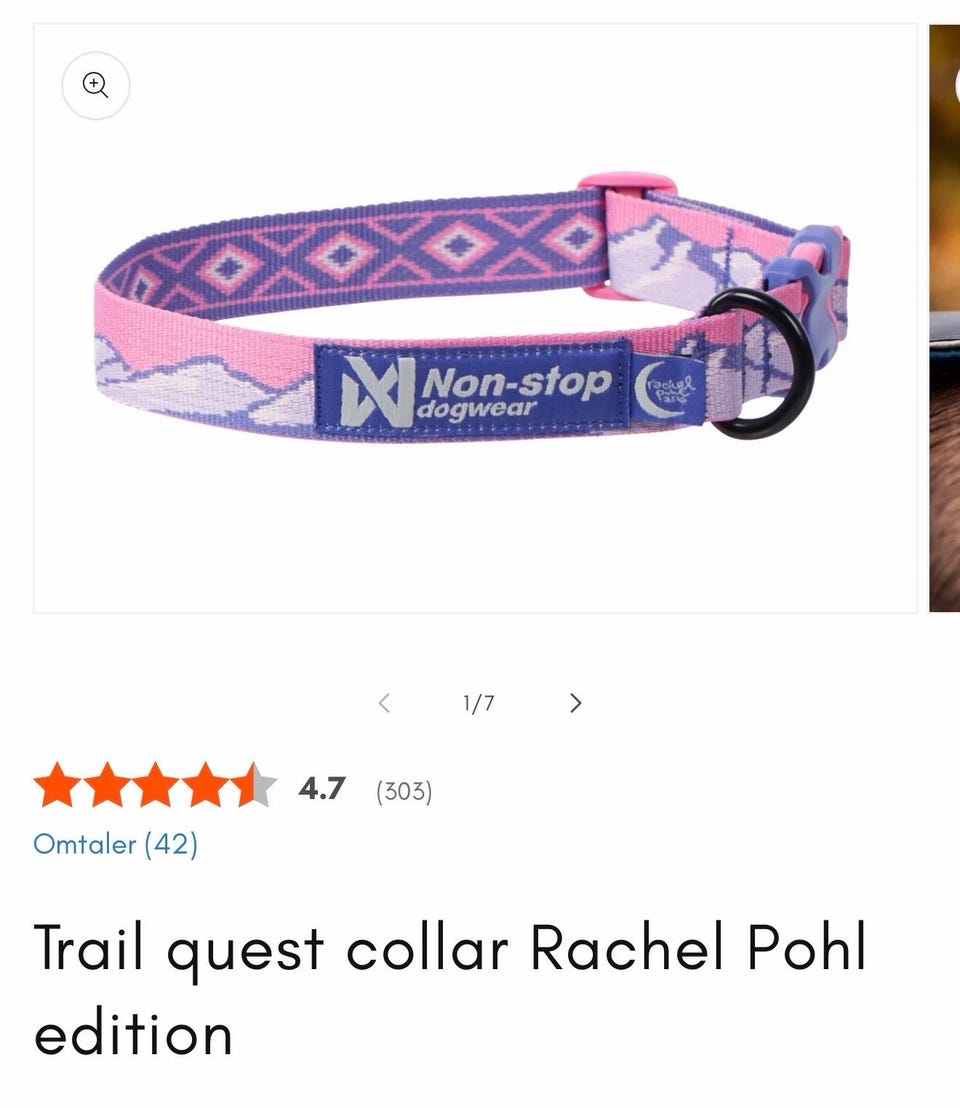Viewport: 960px width, 1108px height.
Task: Click the (303) ratings count
Action: 404,791
